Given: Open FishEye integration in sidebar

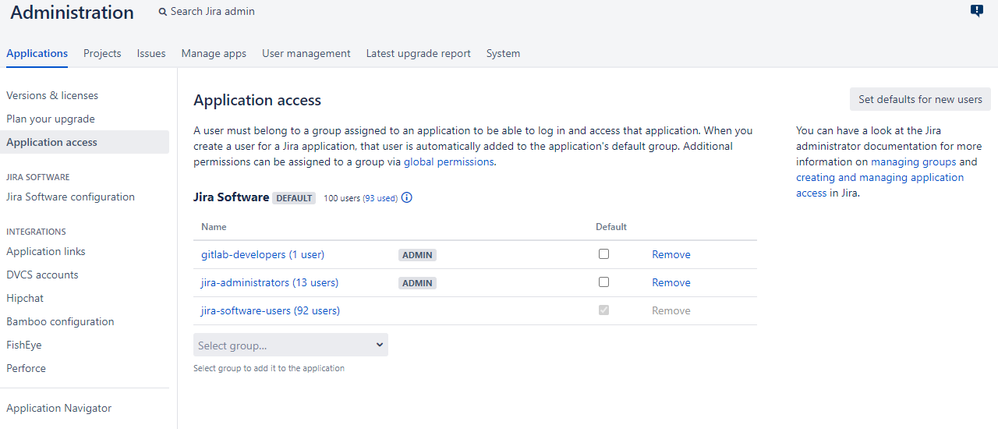Looking at the screenshot, I should click(x=24, y=345).
